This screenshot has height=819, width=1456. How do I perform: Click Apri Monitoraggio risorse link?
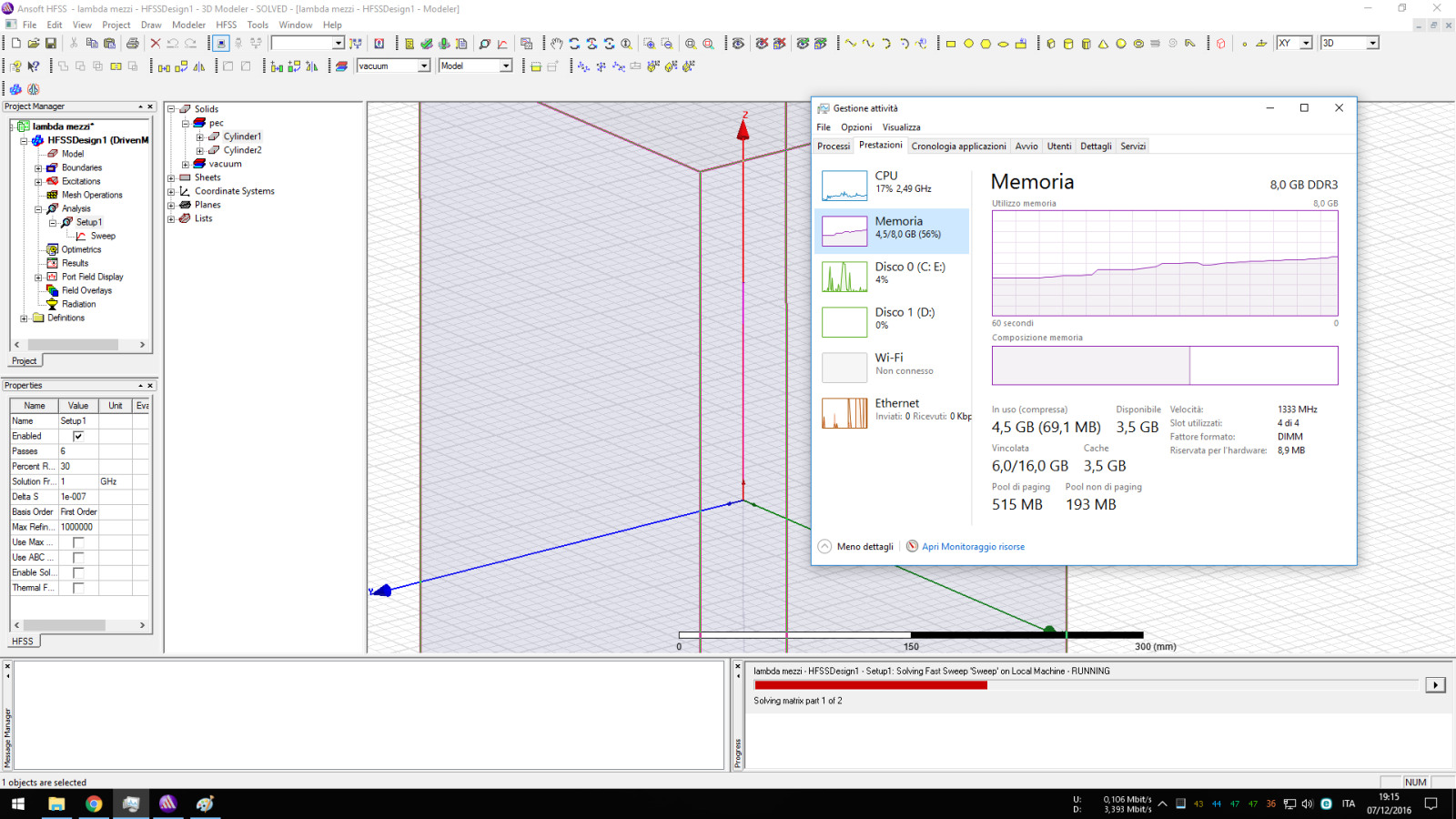point(972,547)
